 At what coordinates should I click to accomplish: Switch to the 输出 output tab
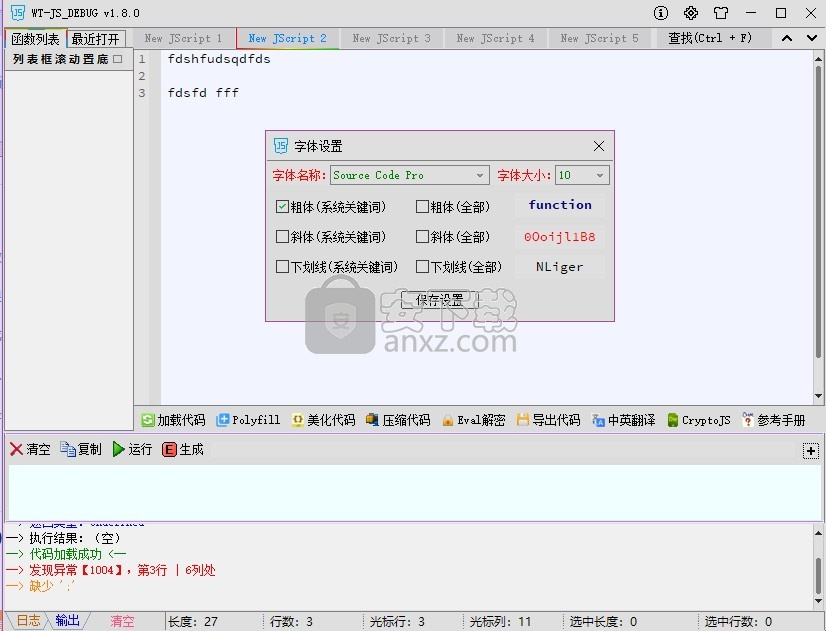point(67,620)
